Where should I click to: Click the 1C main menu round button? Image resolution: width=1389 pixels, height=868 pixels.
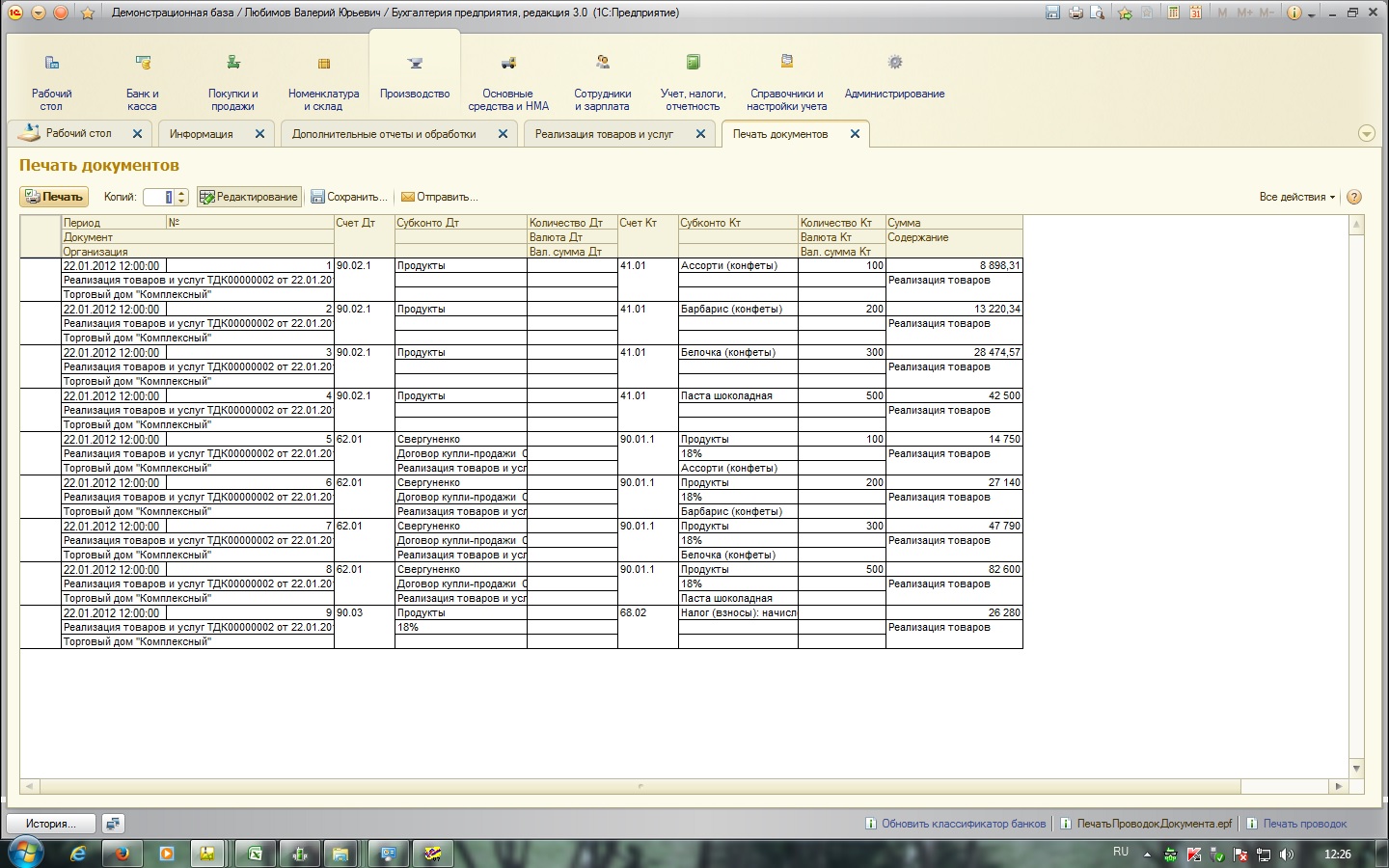(x=14, y=13)
